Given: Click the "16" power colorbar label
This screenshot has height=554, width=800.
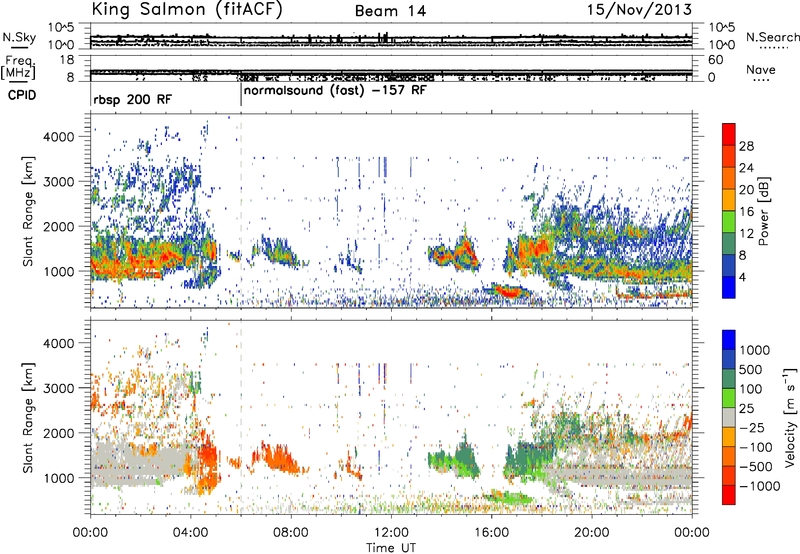Looking at the screenshot, I should (x=746, y=212).
